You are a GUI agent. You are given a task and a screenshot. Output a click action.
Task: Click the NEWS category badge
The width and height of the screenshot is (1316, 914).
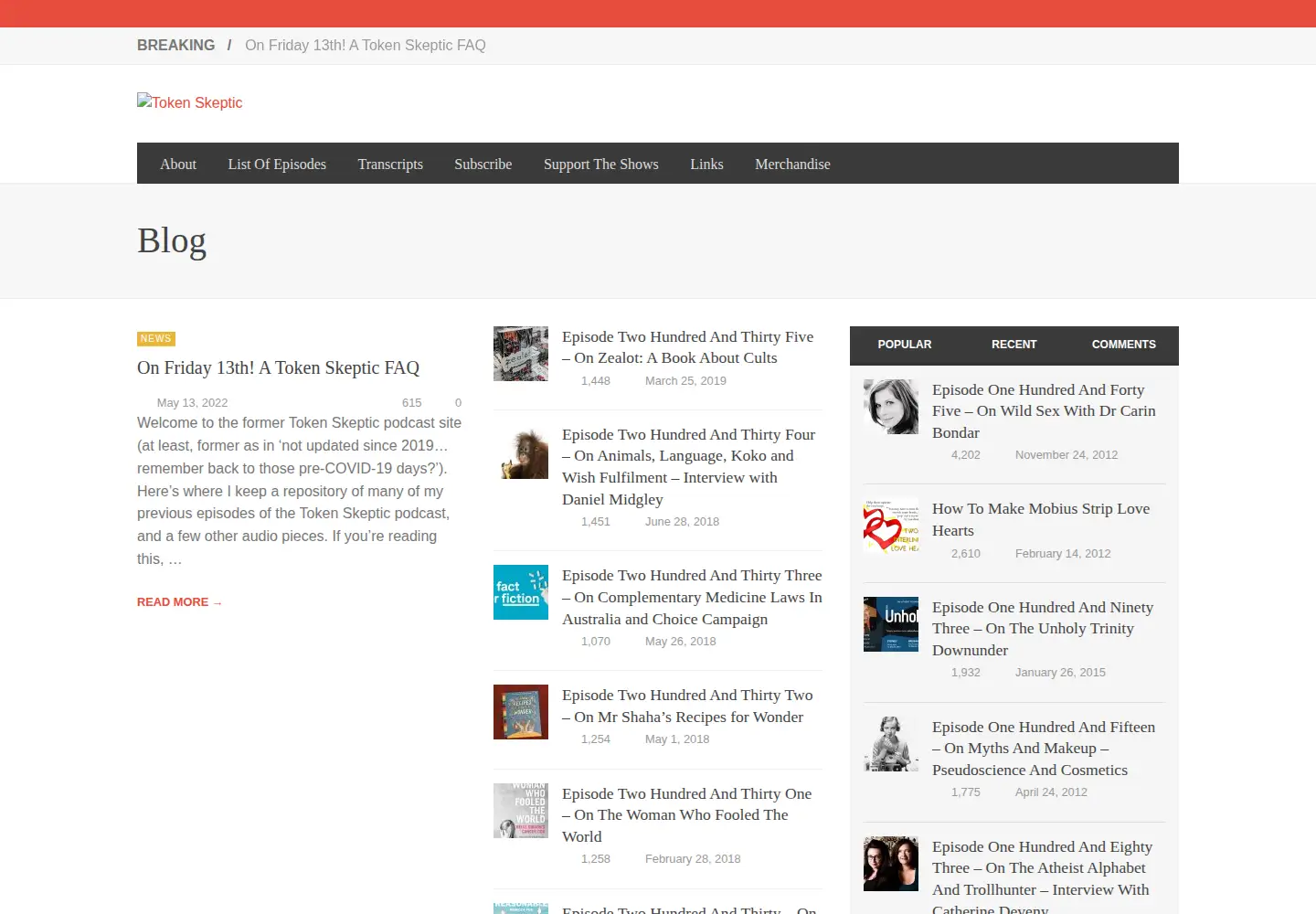[156, 339]
